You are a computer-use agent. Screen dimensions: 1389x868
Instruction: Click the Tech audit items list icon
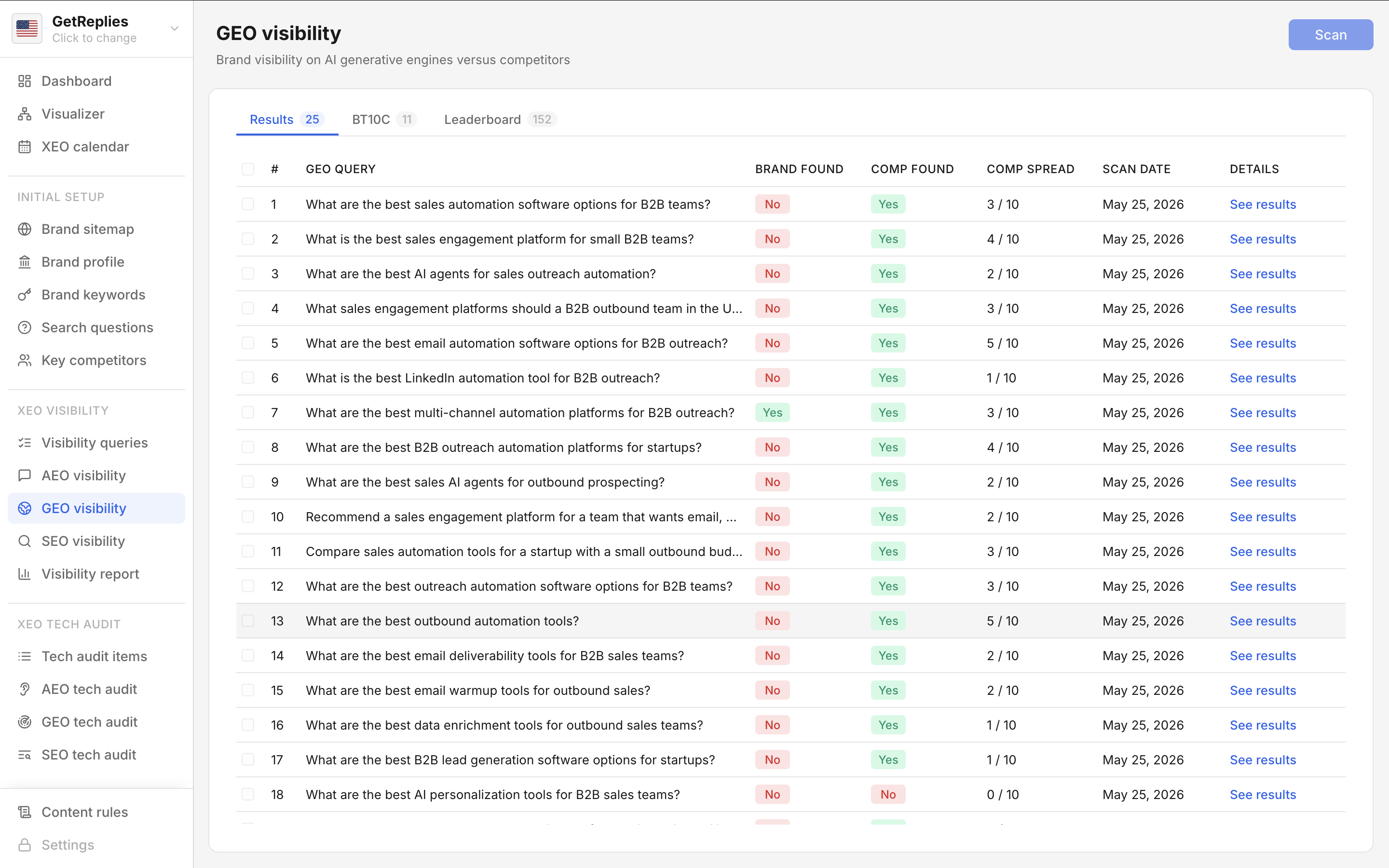25,656
